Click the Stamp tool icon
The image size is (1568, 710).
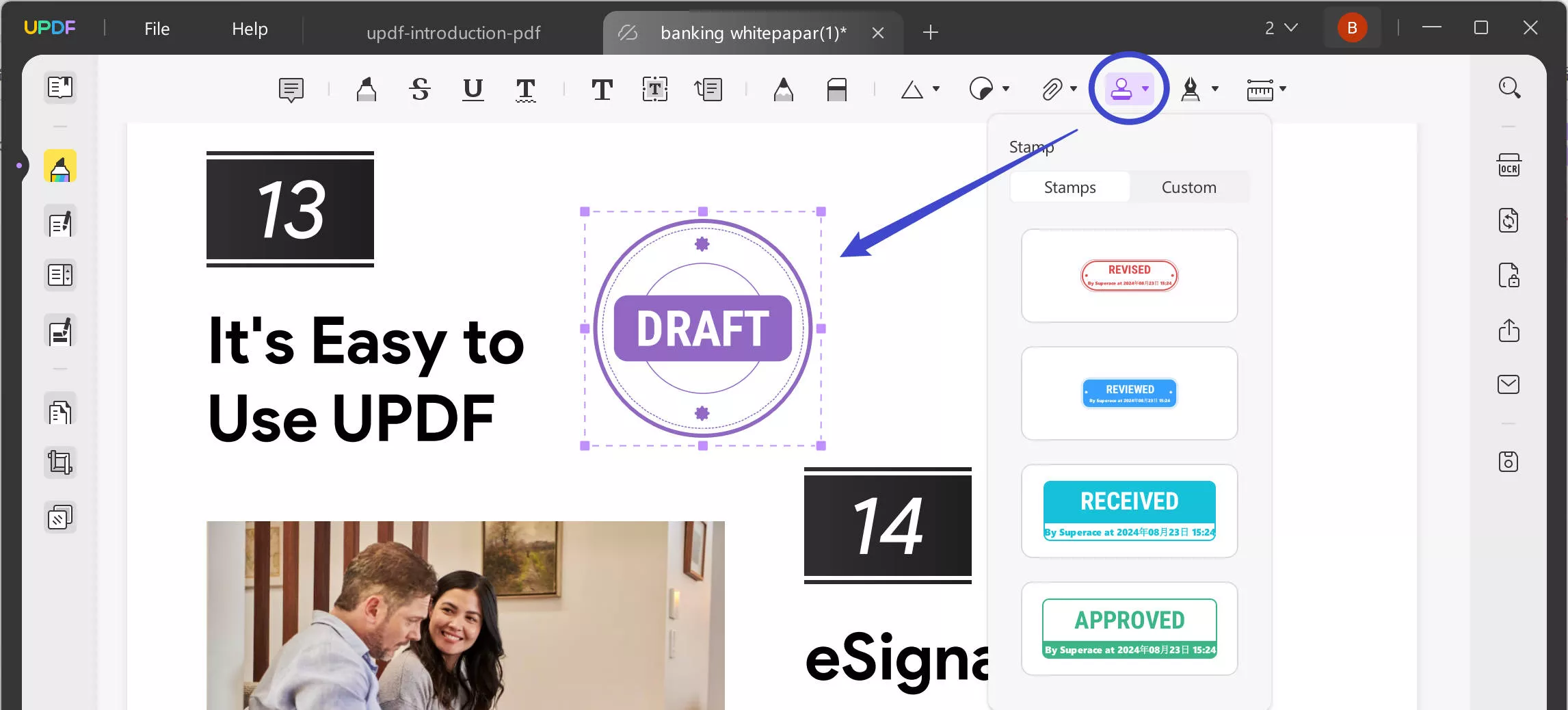click(x=1121, y=89)
